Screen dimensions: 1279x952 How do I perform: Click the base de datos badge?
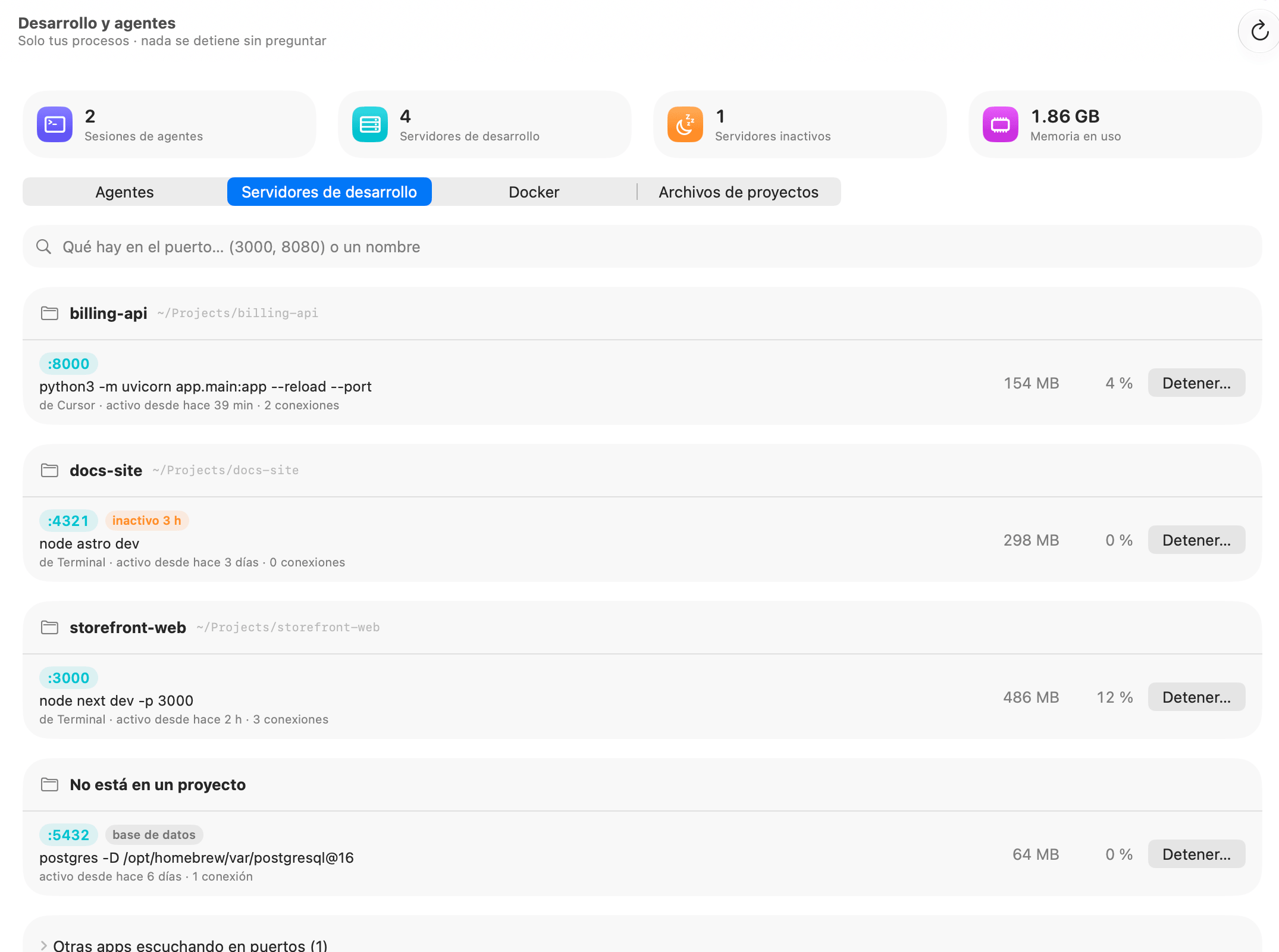pos(154,835)
